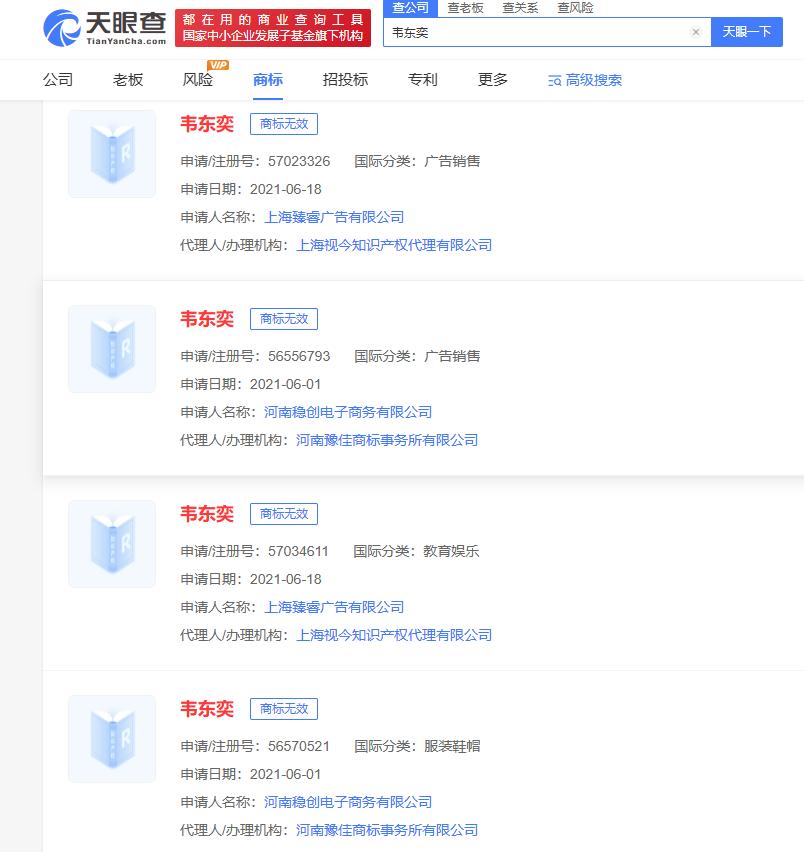Open the 风险 VIP category tab

198,80
